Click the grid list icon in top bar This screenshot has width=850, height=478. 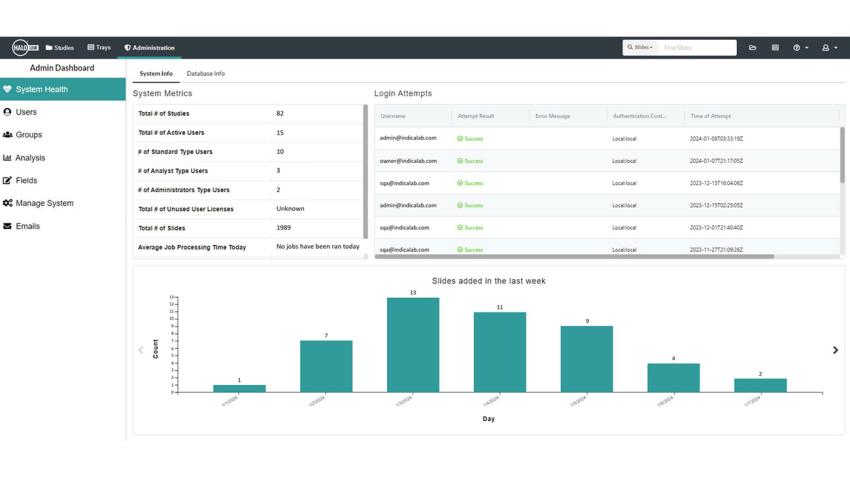[775, 47]
